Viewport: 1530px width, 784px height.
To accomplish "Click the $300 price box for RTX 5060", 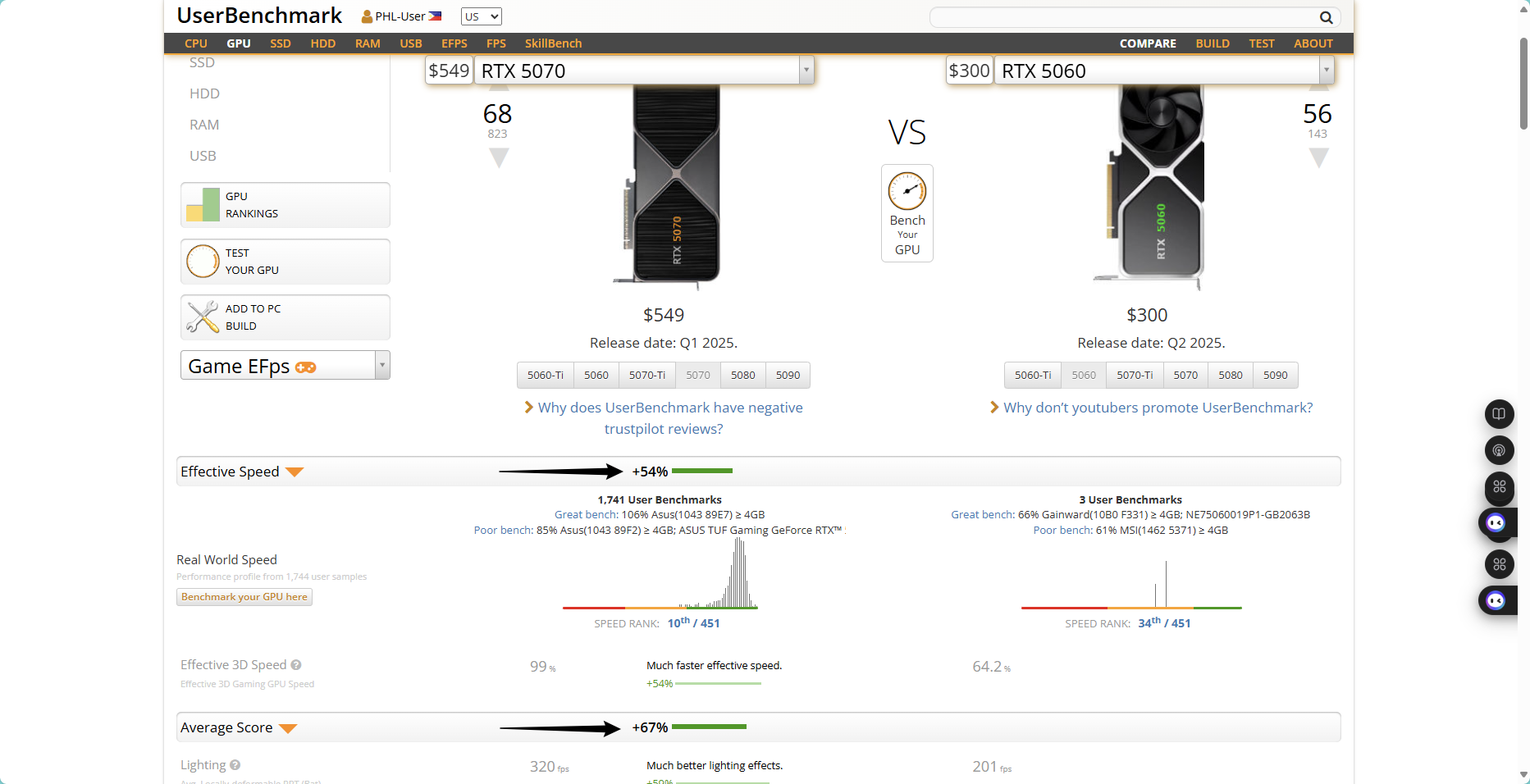I will click(970, 71).
